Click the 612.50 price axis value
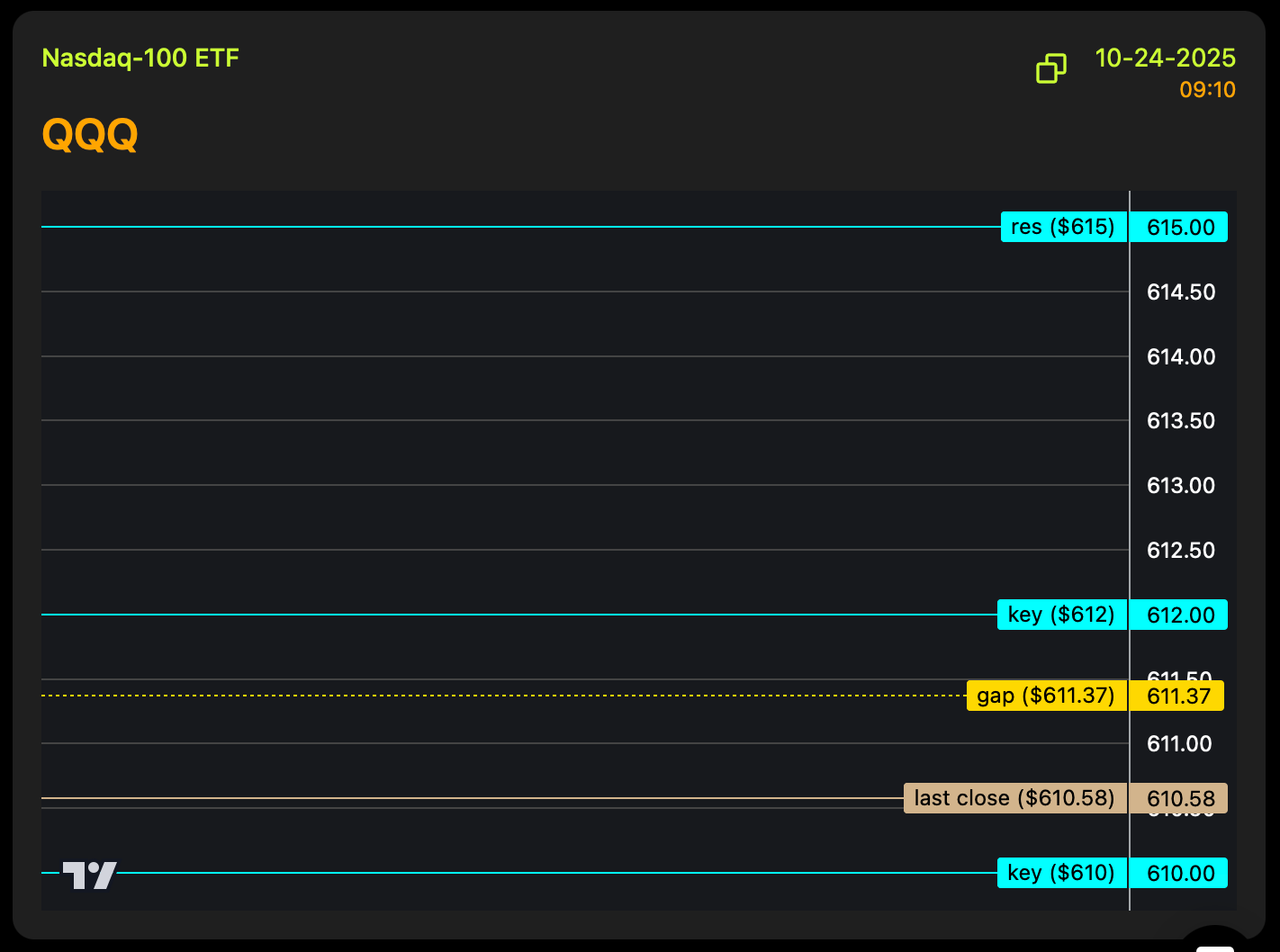The width and height of the screenshot is (1280, 952). 1181,551
